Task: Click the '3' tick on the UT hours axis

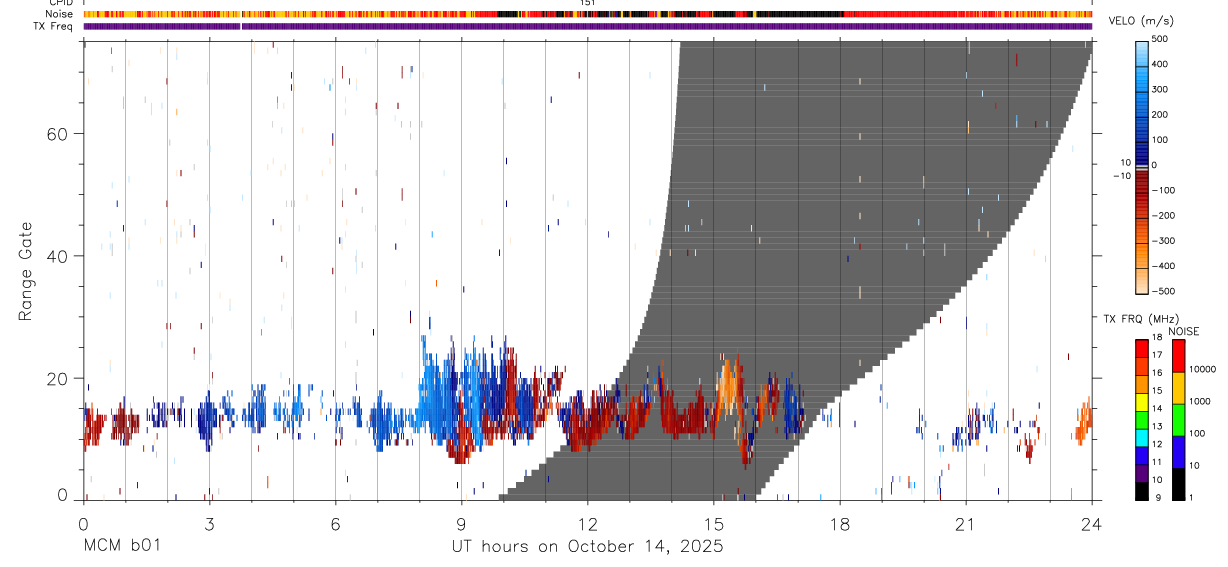Action: point(209,523)
